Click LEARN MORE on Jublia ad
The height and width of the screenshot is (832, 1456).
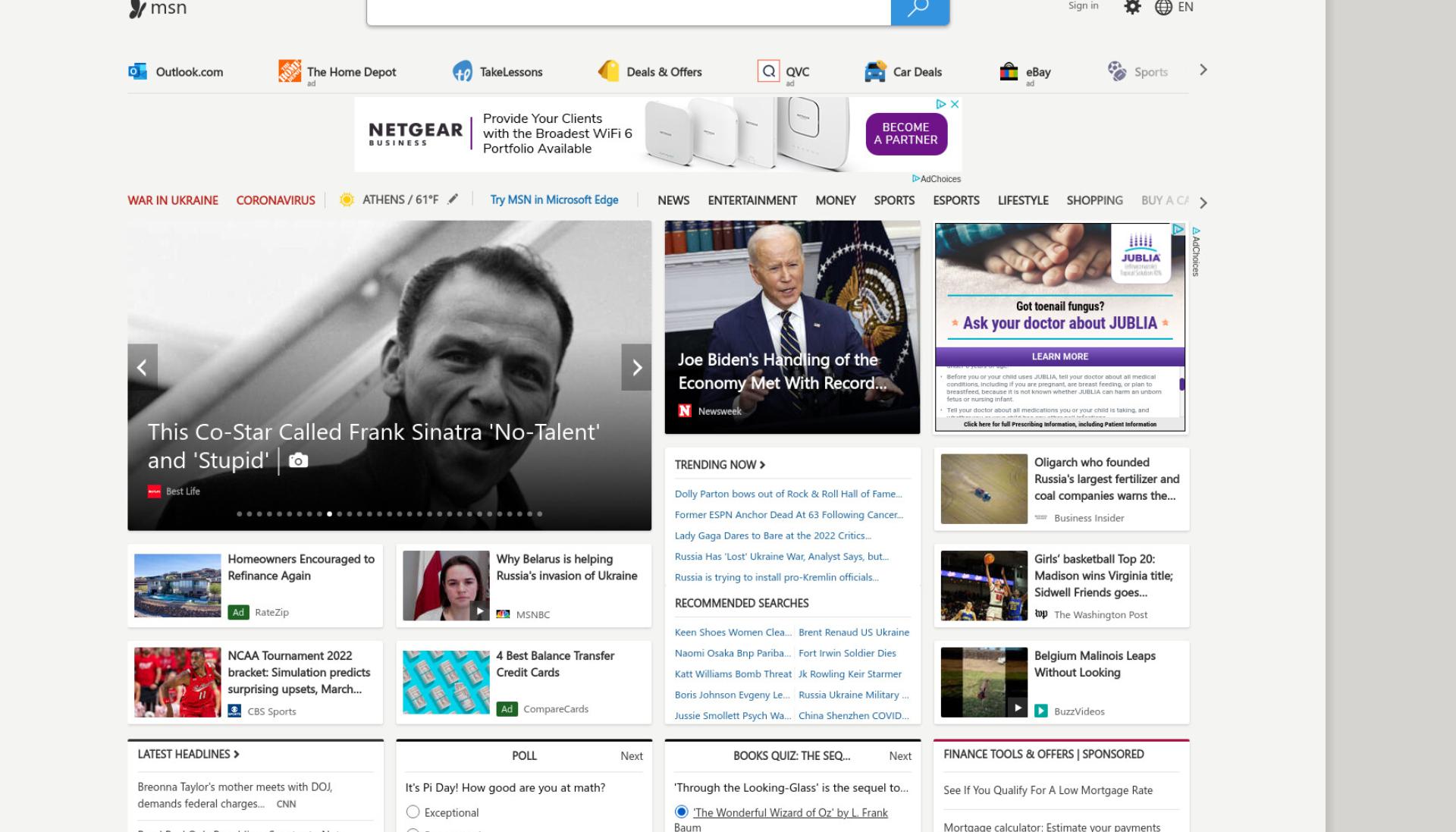(1059, 356)
